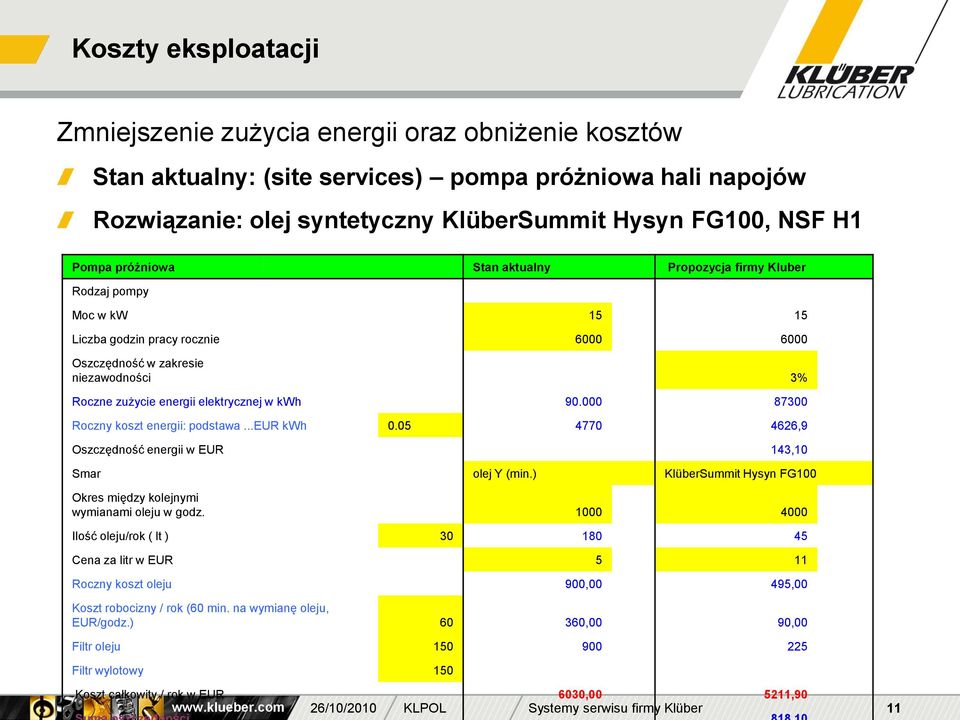Click the 'Oszczędność w zakresie niezawodności' label
The width and height of the screenshot is (960, 720).
[x=138, y=370]
